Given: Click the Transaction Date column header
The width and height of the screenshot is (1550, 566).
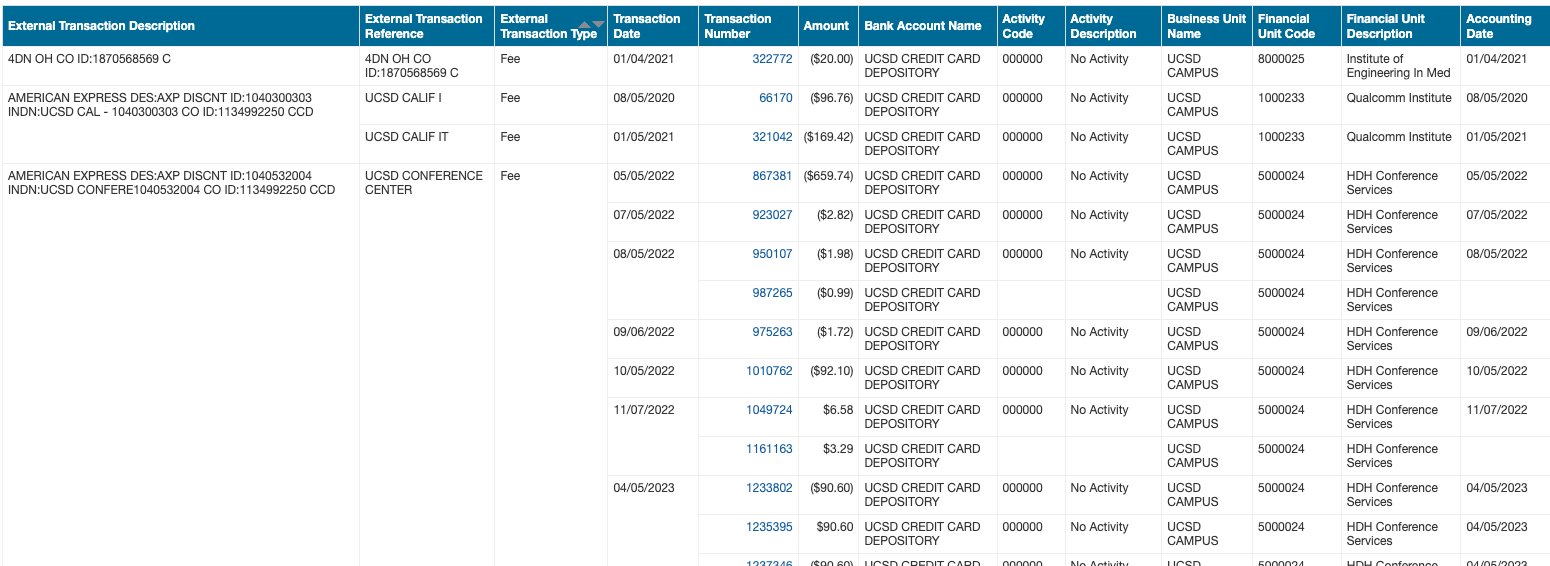Looking at the screenshot, I should [x=646, y=26].
